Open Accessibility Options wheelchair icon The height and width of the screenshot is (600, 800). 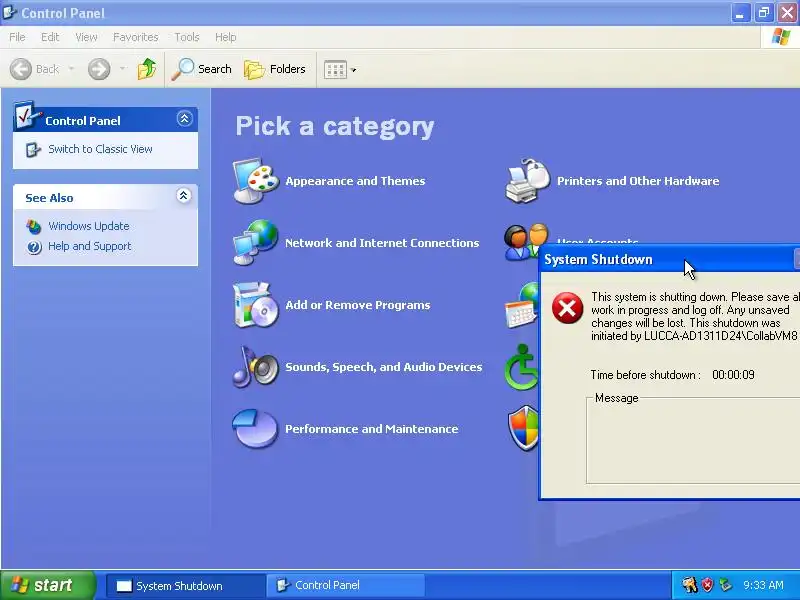pyautogui.click(x=521, y=367)
